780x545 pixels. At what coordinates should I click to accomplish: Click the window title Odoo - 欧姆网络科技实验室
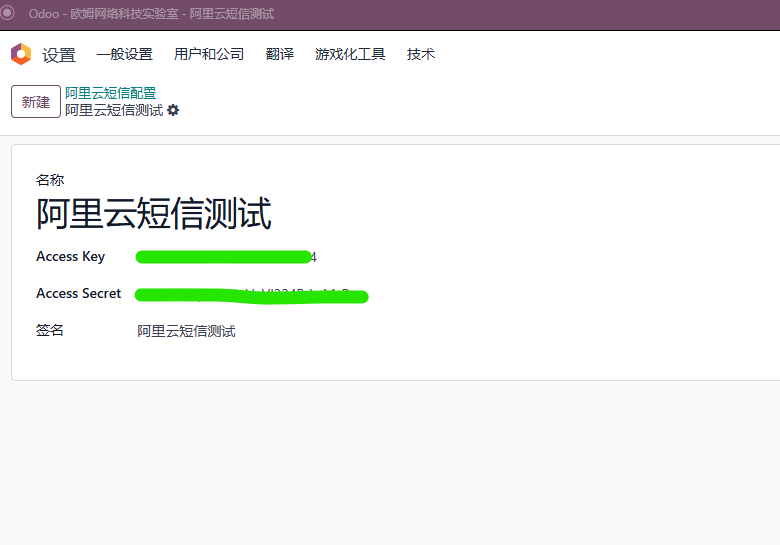click(x=103, y=13)
